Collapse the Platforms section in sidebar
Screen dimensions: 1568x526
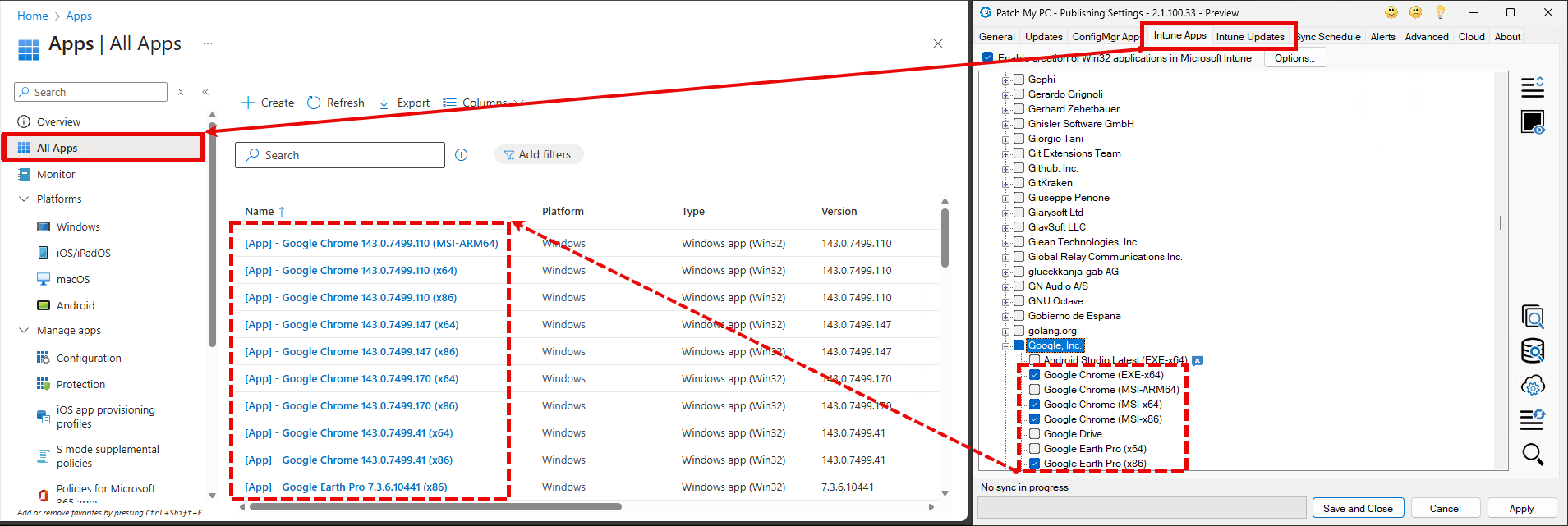24,199
